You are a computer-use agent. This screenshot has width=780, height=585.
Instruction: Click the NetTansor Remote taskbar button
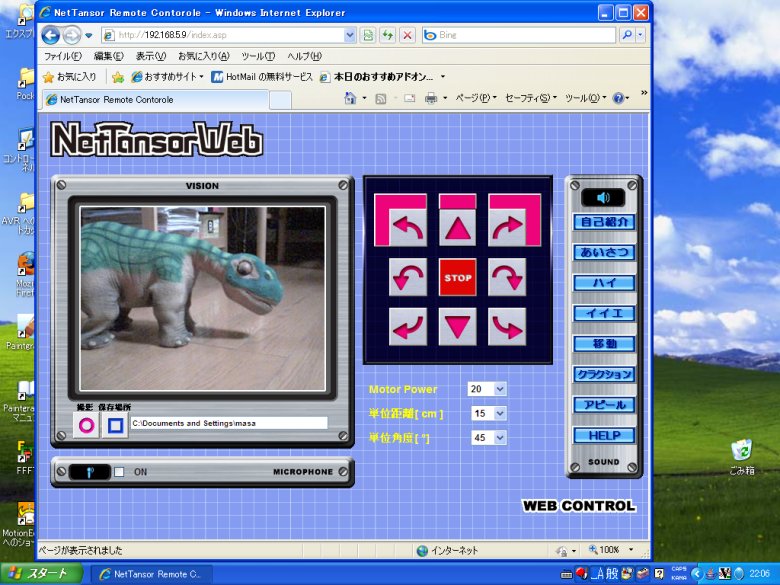(152, 574)
